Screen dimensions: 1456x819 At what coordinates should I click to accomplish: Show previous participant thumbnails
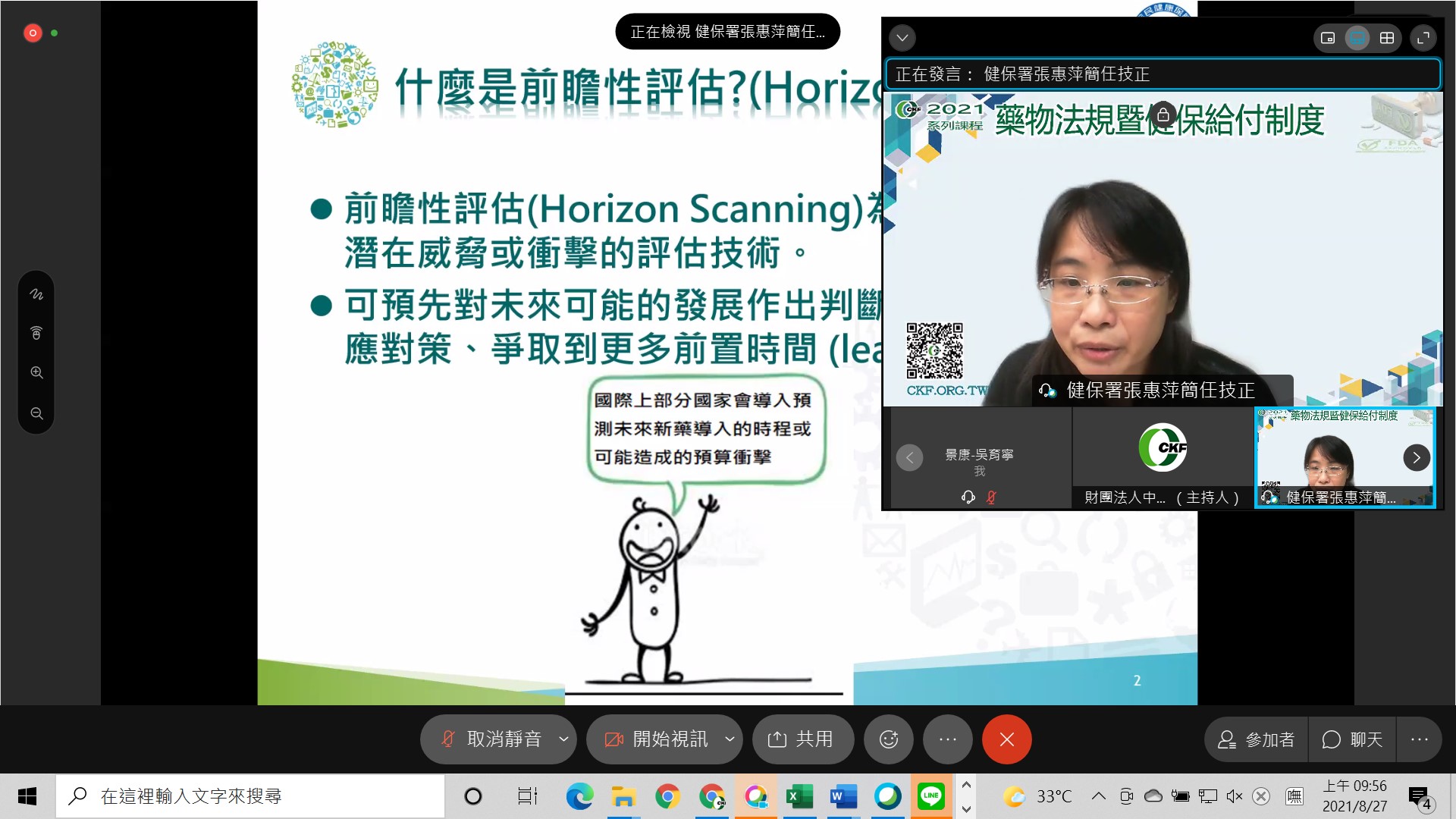tap(909, 457)
